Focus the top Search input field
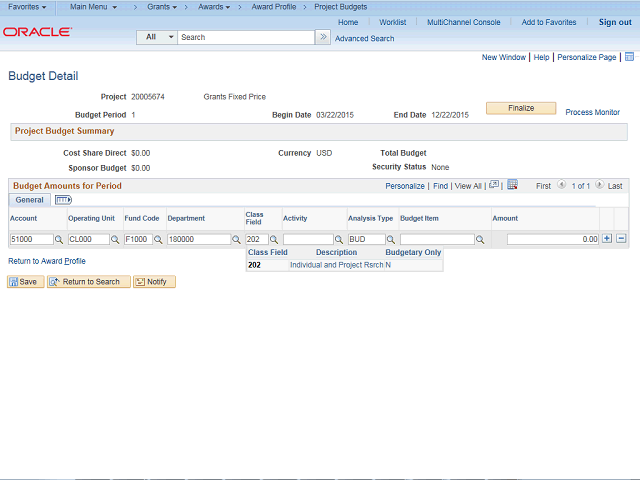This screenshot has height=480, width=640. [x=246, y=37]
